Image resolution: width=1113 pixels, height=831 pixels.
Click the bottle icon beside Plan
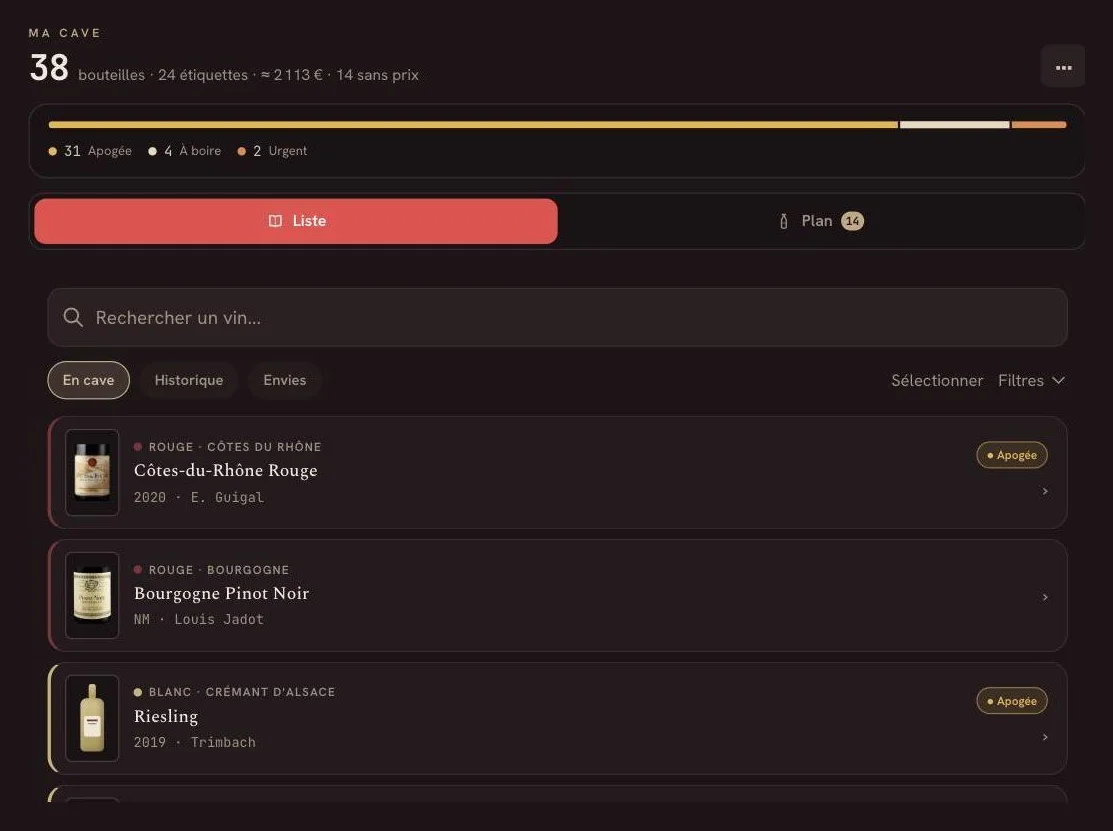[784, 221]
